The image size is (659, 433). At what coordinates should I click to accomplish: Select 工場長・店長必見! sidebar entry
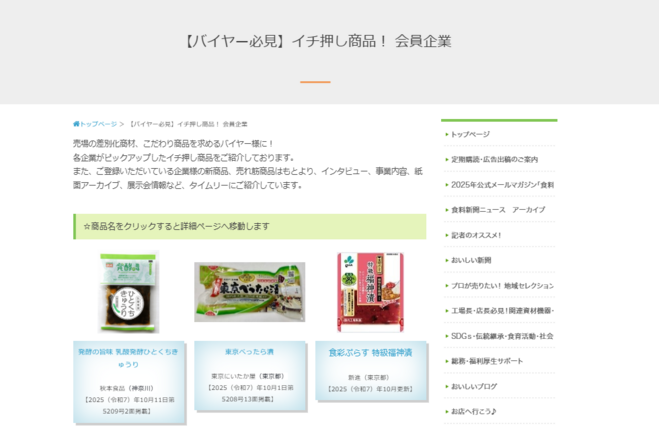tap(501, 311)
